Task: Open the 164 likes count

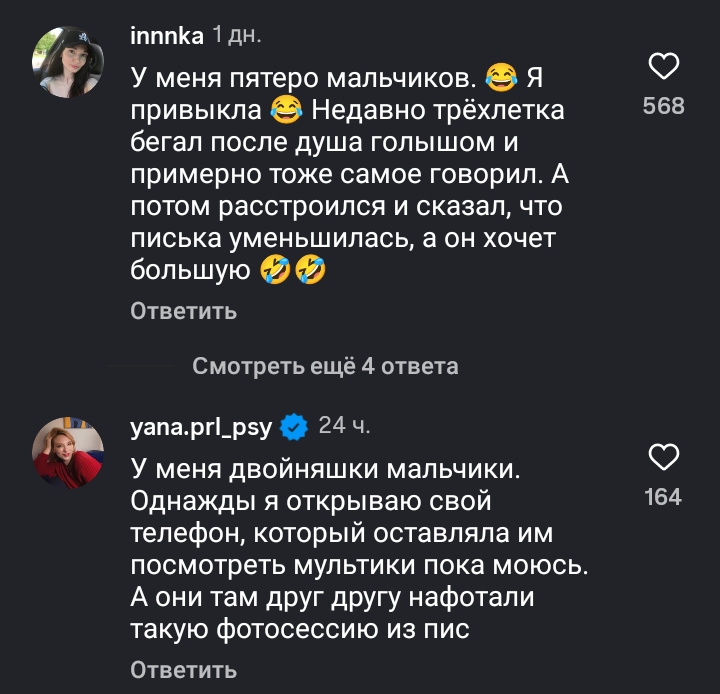Action: coord(664,497)
